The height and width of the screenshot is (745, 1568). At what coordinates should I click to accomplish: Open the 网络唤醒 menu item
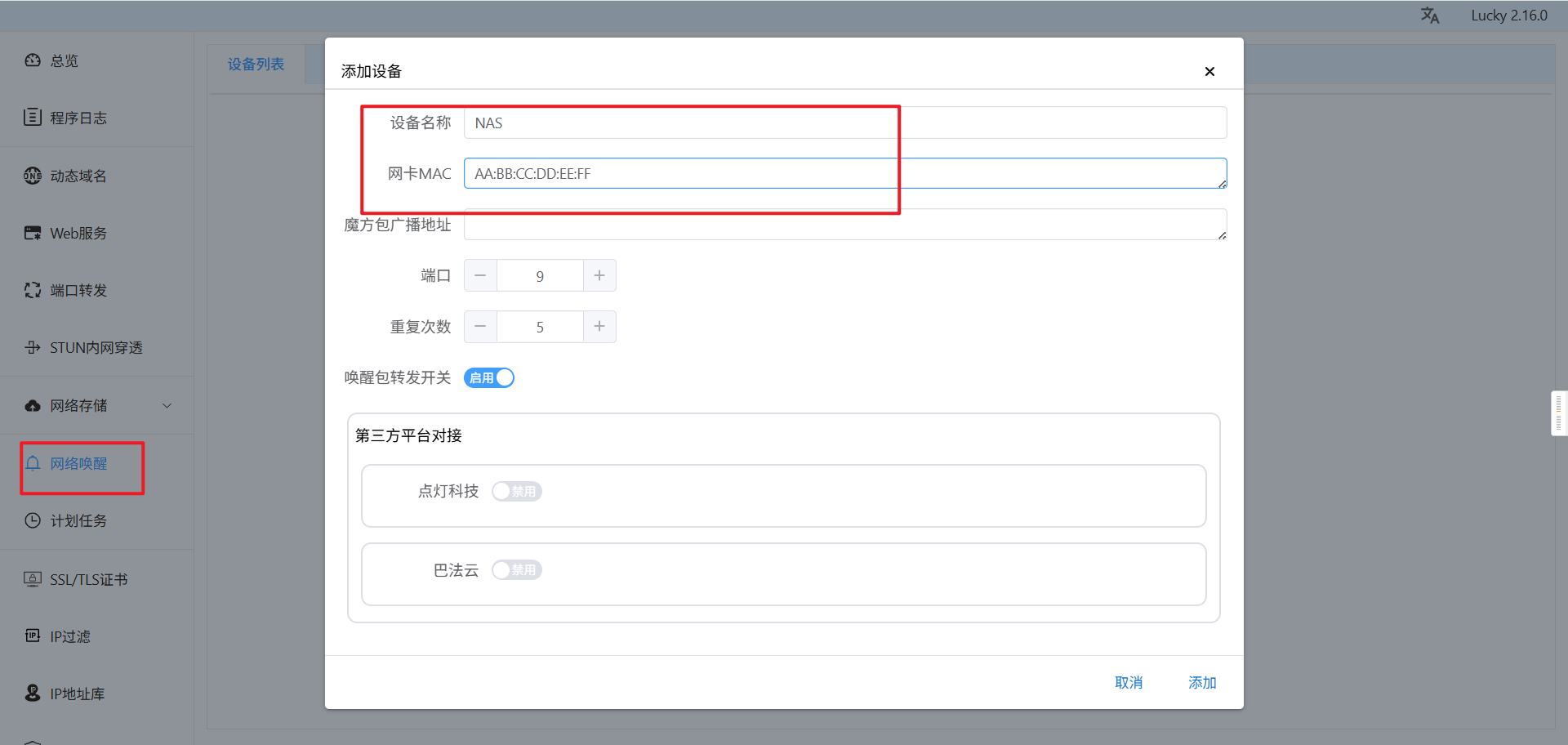tap(78, 464)
